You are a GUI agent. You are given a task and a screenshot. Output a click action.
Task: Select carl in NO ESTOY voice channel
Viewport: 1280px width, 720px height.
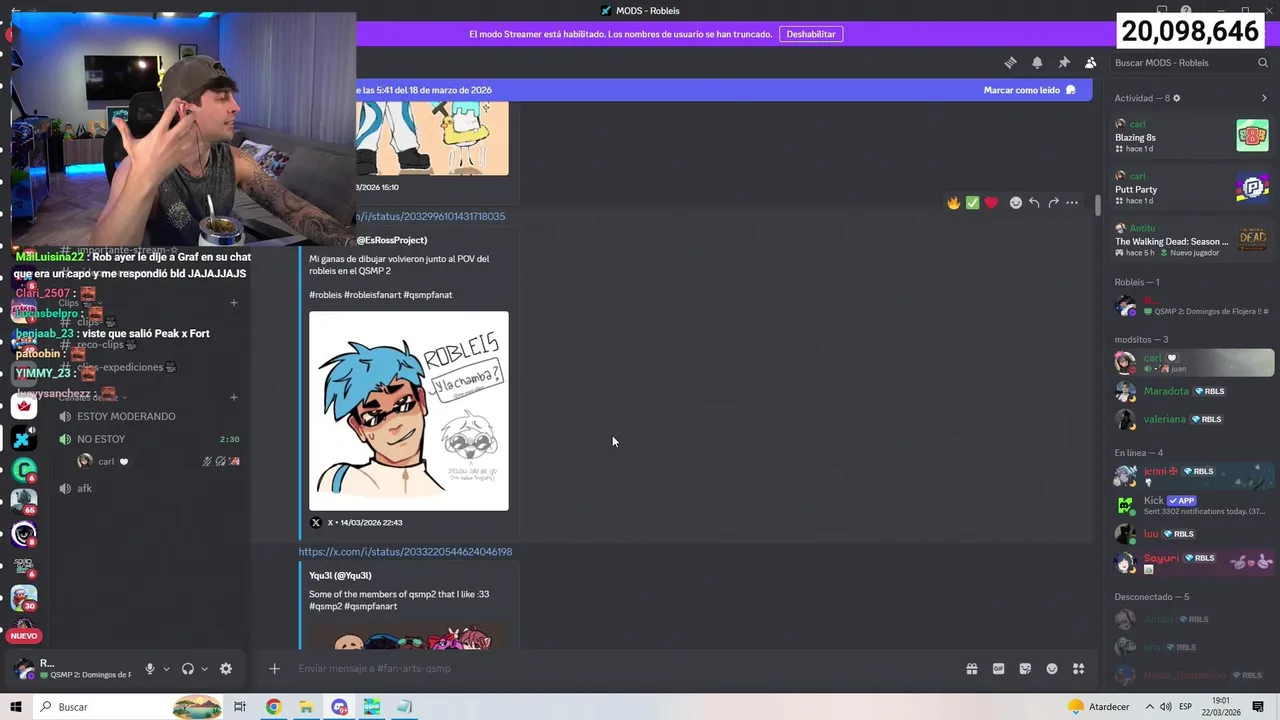coord(157,462)
